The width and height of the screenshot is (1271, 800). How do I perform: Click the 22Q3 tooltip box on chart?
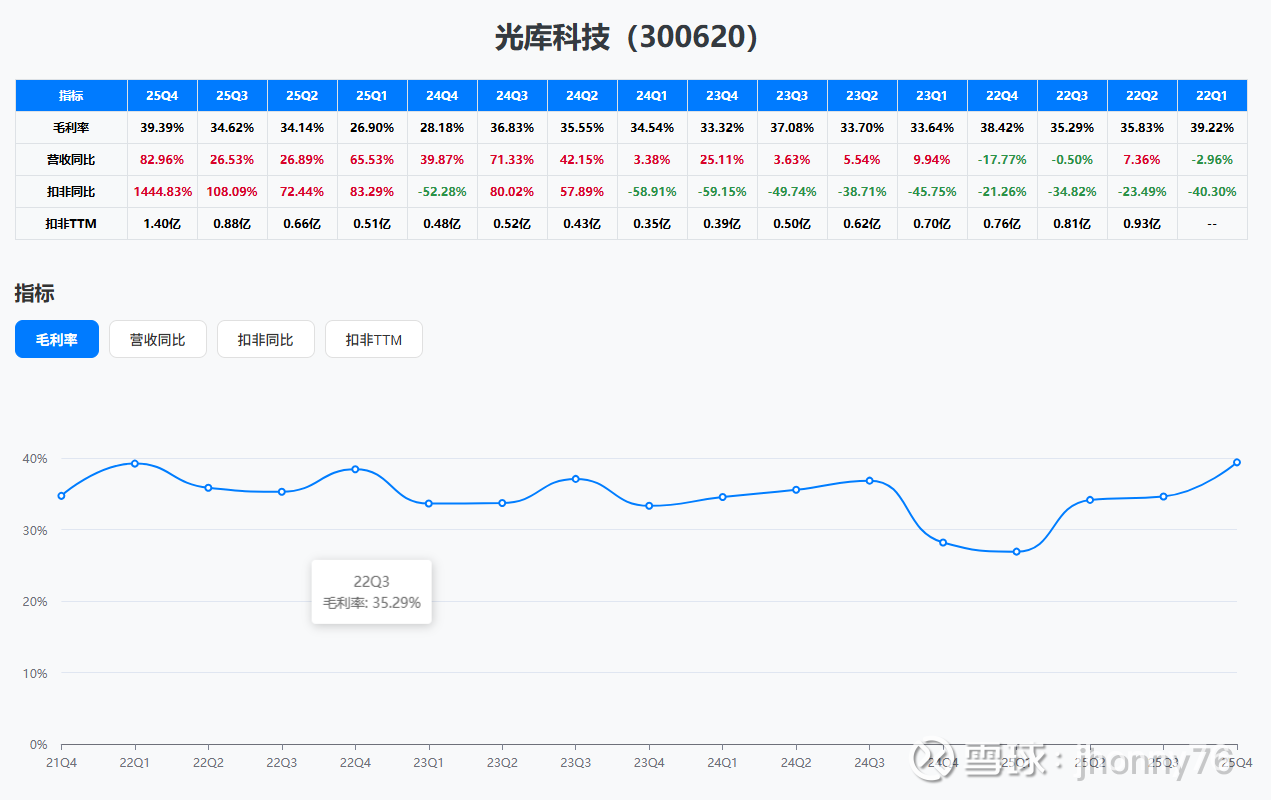371,592
